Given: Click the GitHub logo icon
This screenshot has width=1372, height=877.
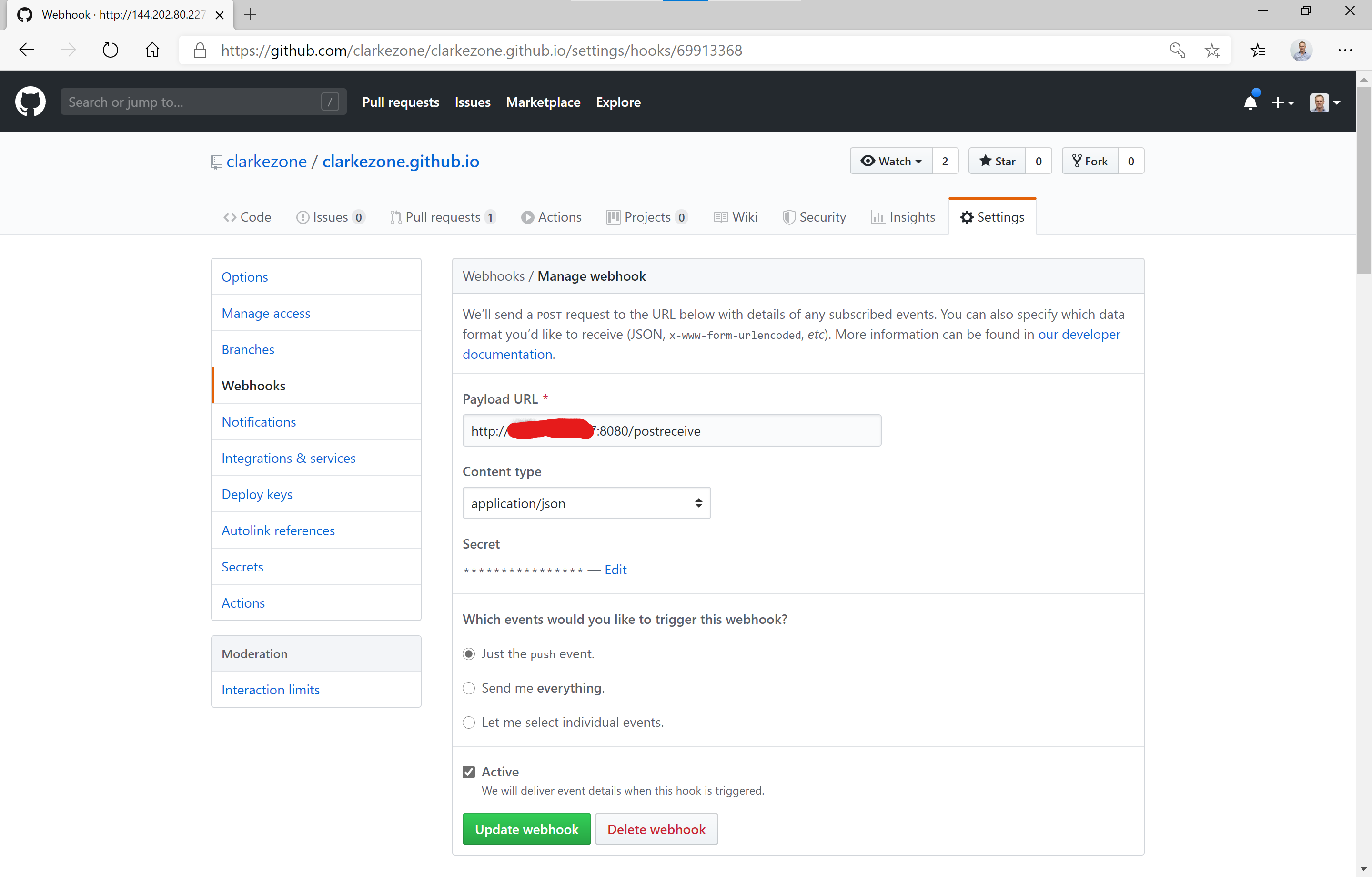Looking at the screenshot, I should [x=30, y=102].
